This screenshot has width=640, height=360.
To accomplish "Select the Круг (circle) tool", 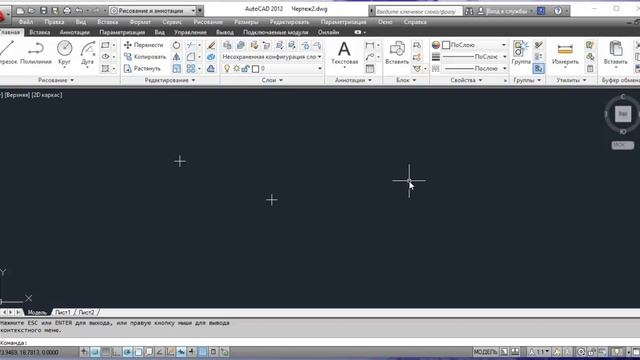I will tap(64, 53).
